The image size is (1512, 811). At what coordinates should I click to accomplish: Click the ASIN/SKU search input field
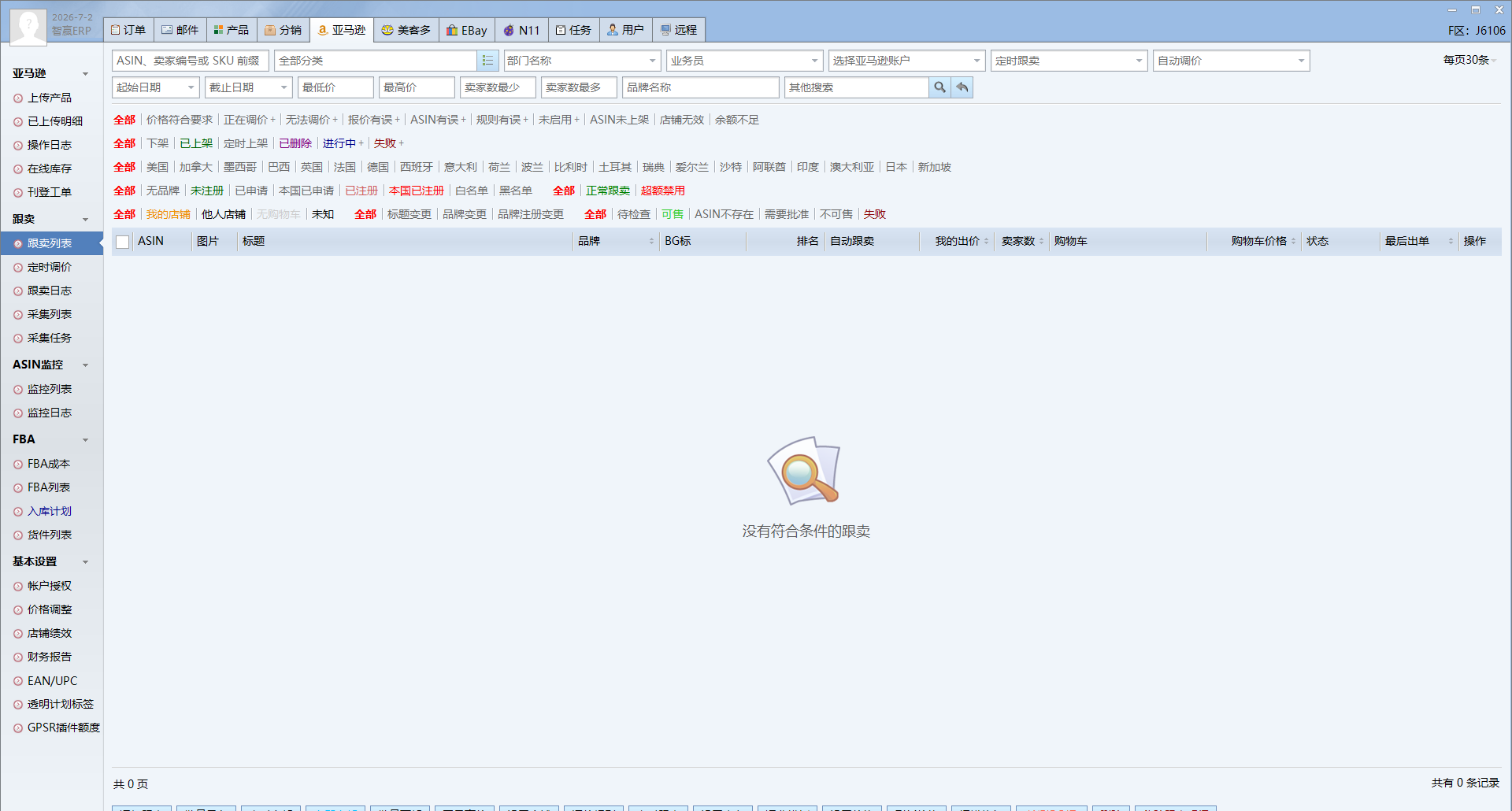[191, 61]
